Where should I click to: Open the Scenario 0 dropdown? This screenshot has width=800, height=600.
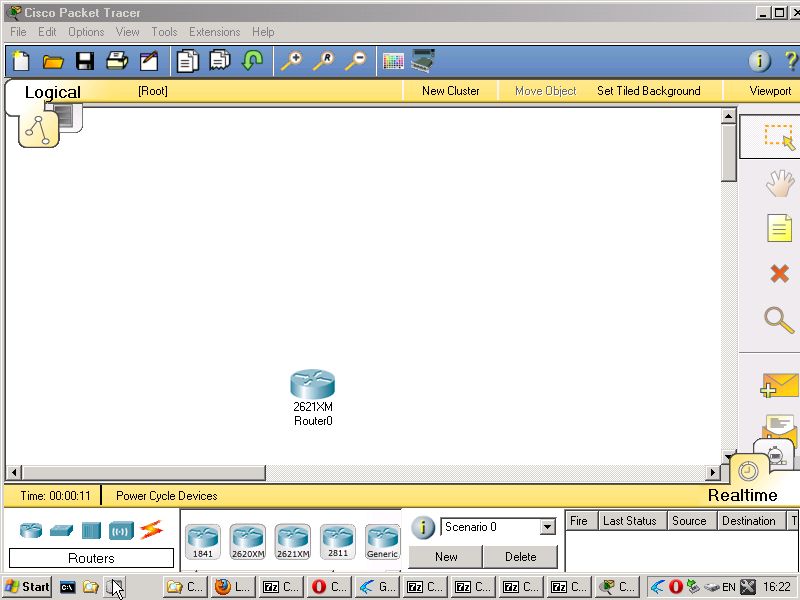547,527
